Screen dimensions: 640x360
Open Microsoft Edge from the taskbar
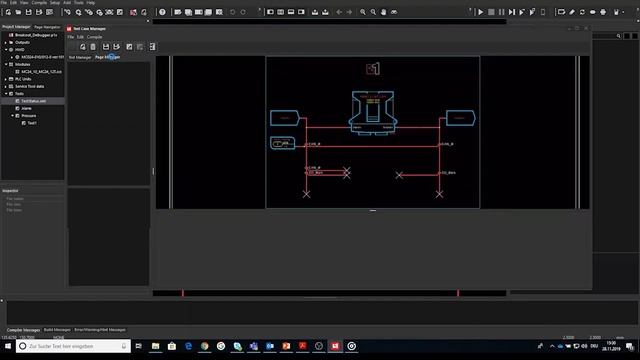pos(188,346)
